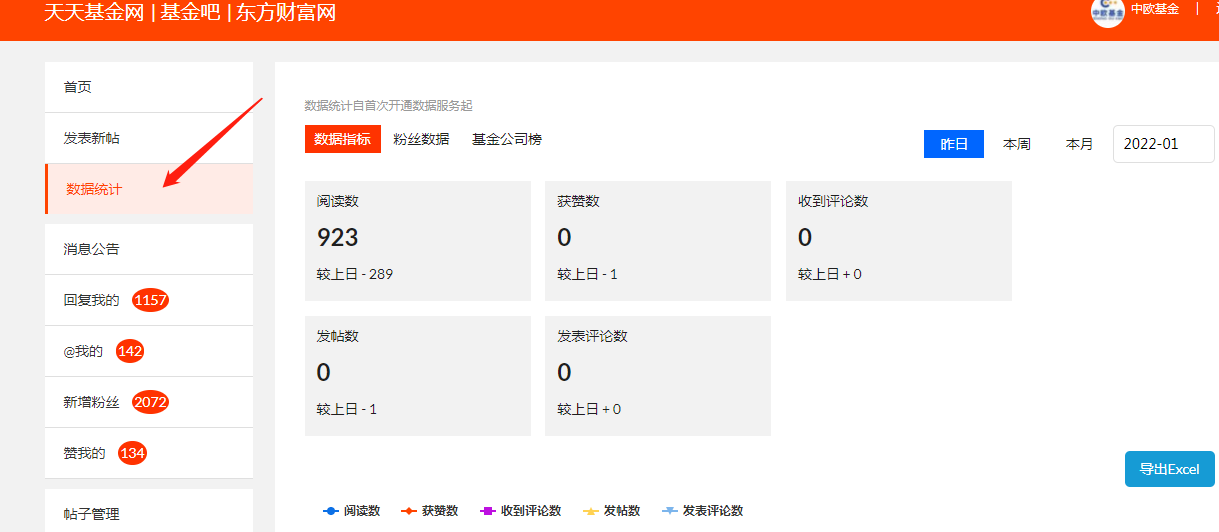Click the text 较上日 - 289
1219x532 pixels.
[355, 274]
